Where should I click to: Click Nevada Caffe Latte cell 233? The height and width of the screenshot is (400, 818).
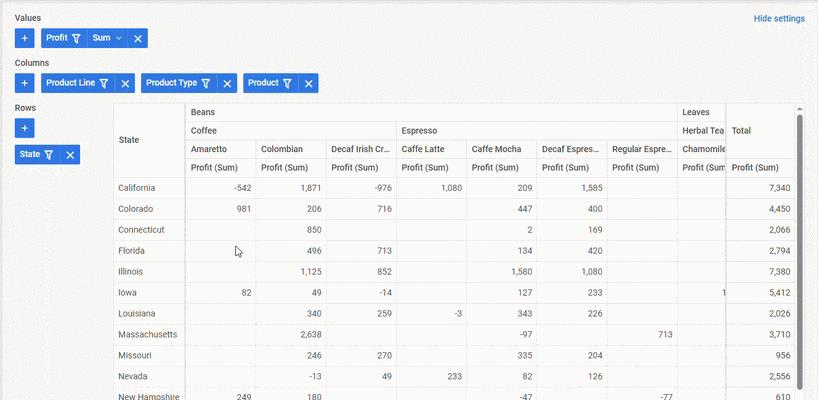point(431,376)
